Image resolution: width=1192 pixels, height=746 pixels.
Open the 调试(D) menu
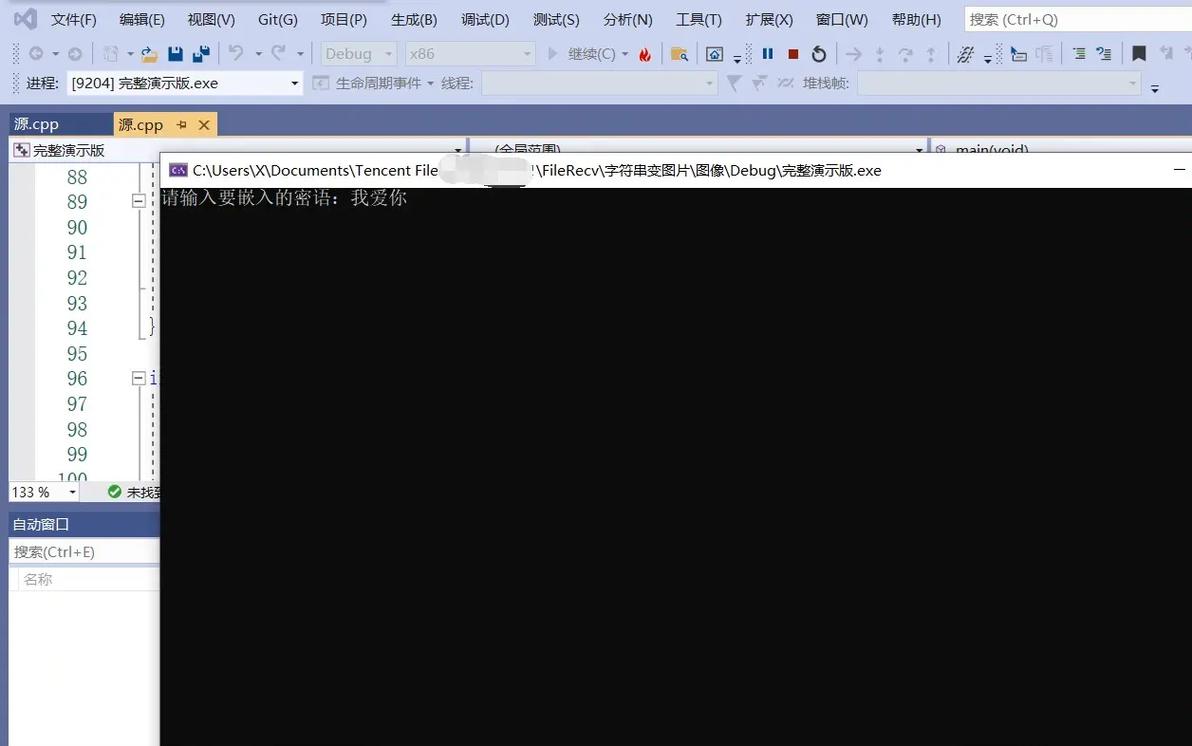coord(485,20)
